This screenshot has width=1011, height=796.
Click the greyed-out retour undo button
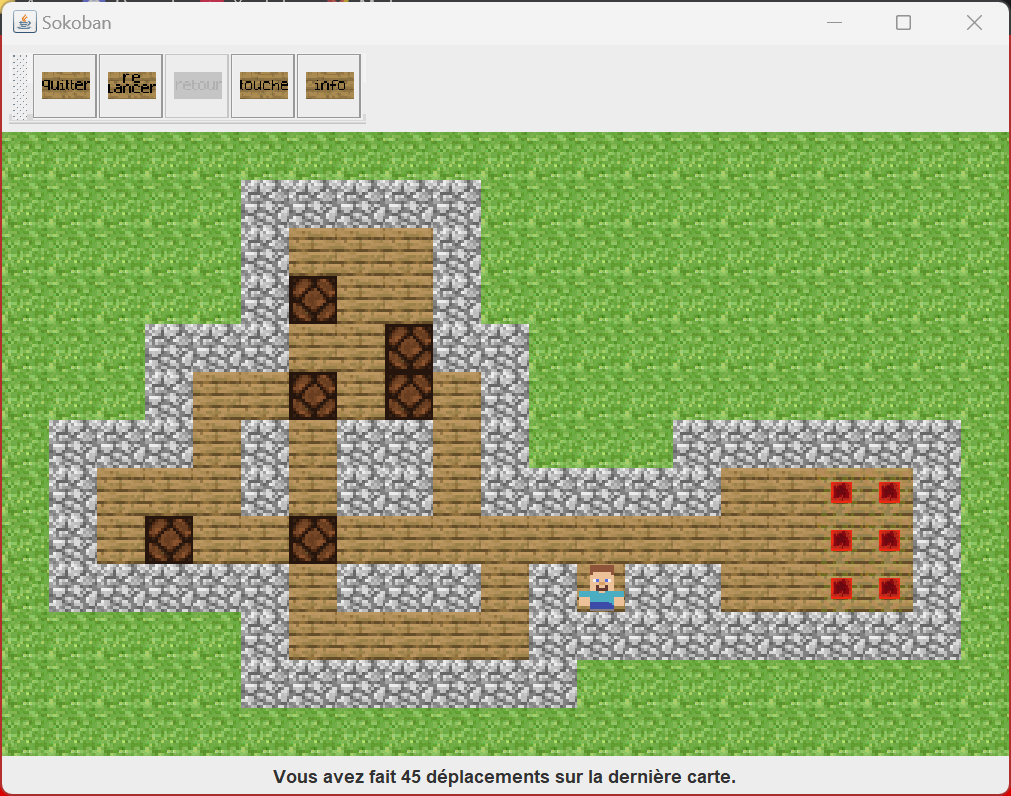point(197,86)
